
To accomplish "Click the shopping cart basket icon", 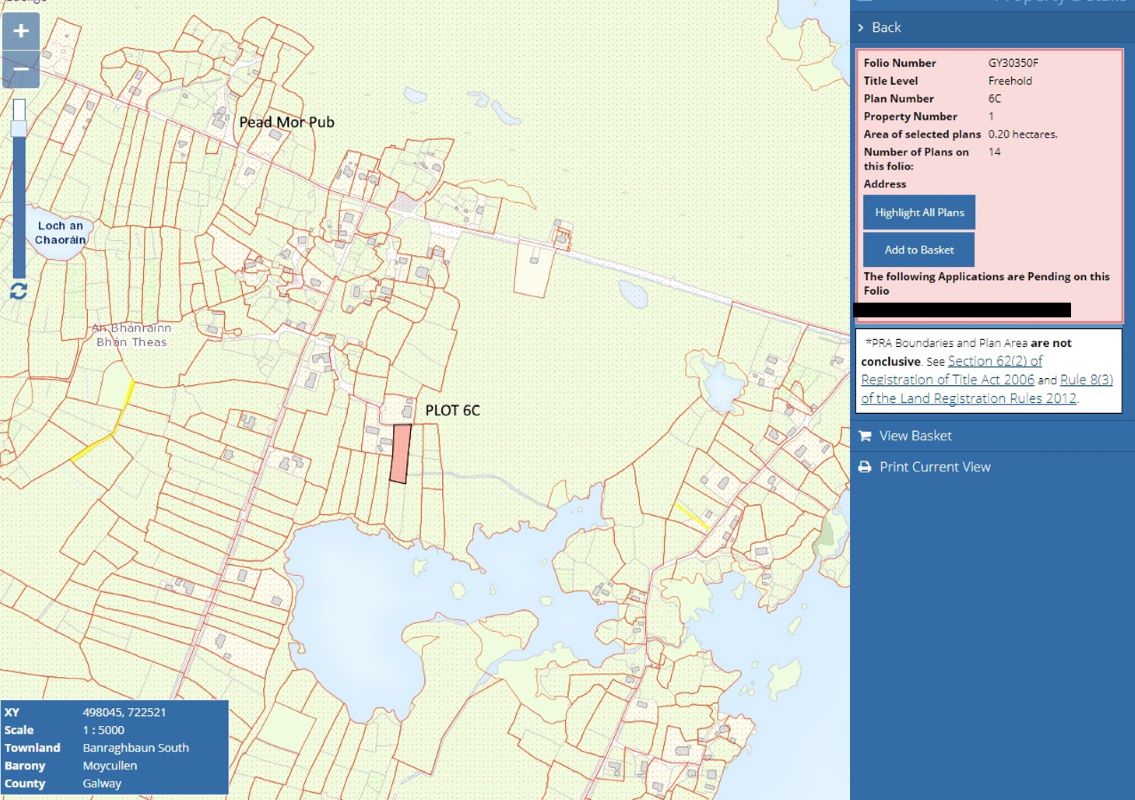I will tap(865, 436).
